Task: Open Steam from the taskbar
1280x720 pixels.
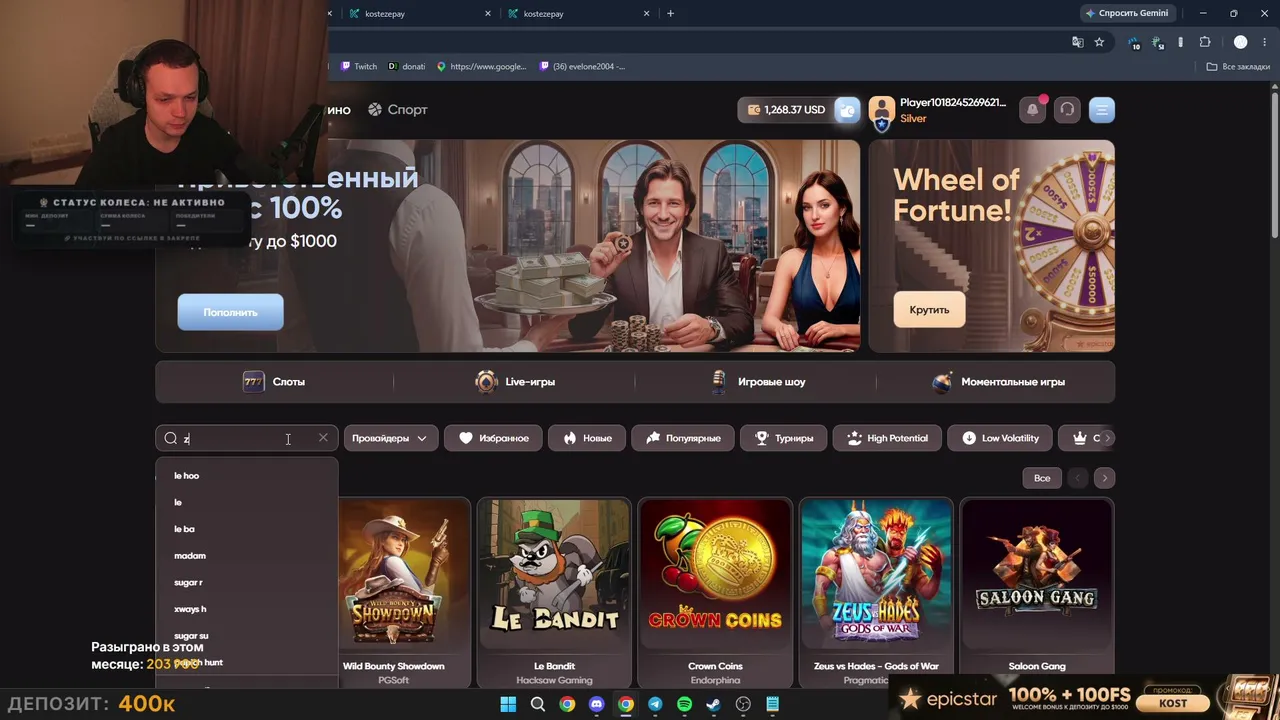Action: pyautogui.click(x=713, y=704)
